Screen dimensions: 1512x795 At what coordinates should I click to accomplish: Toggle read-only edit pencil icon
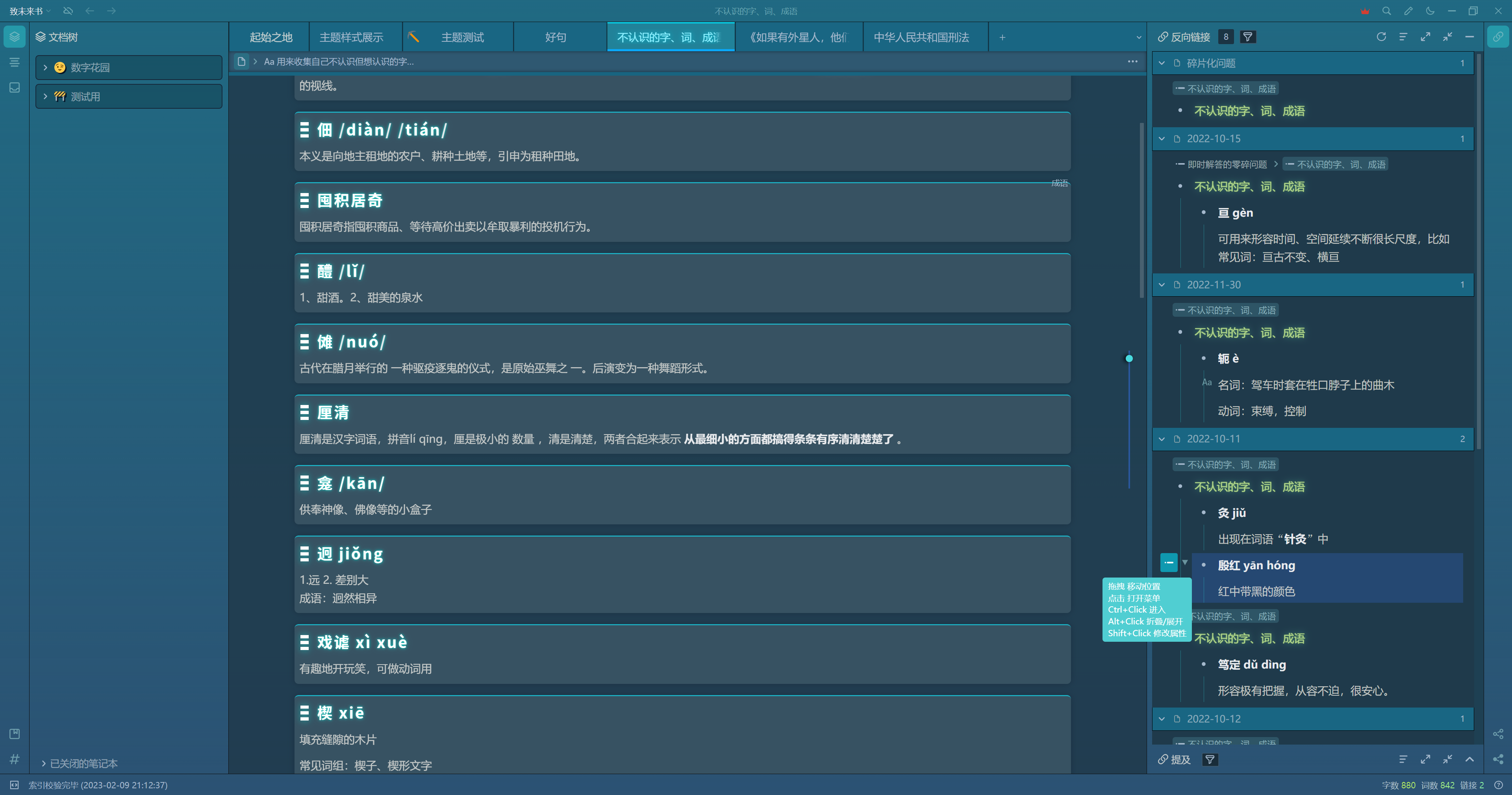pos(1408,11)
